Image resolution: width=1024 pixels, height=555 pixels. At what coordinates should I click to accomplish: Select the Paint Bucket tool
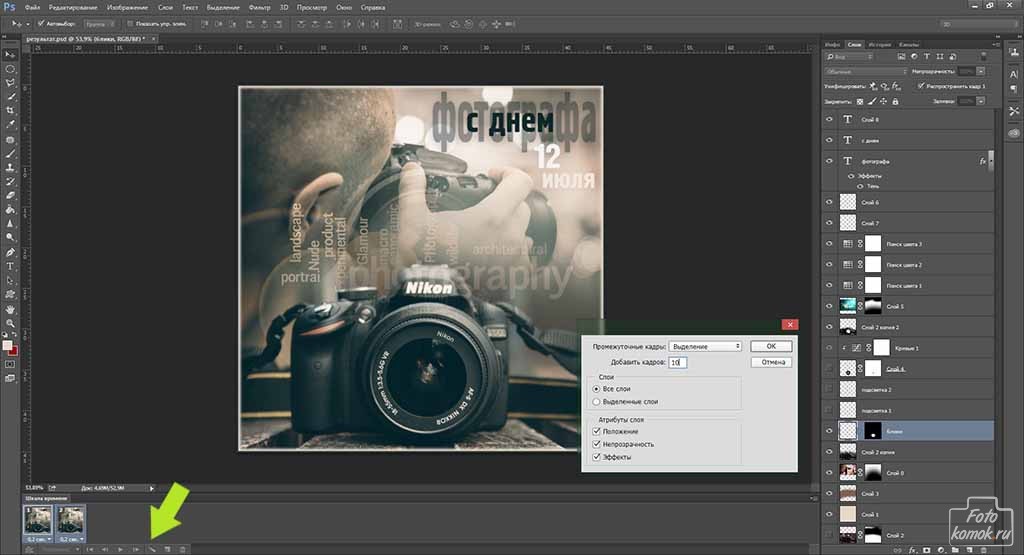coord(10,210)
